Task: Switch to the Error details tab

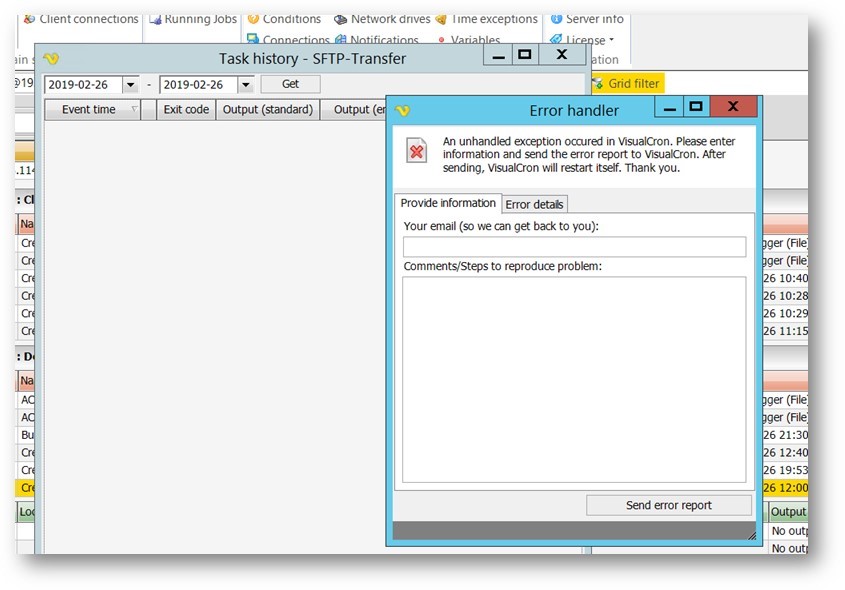Action: click(534, 204)
